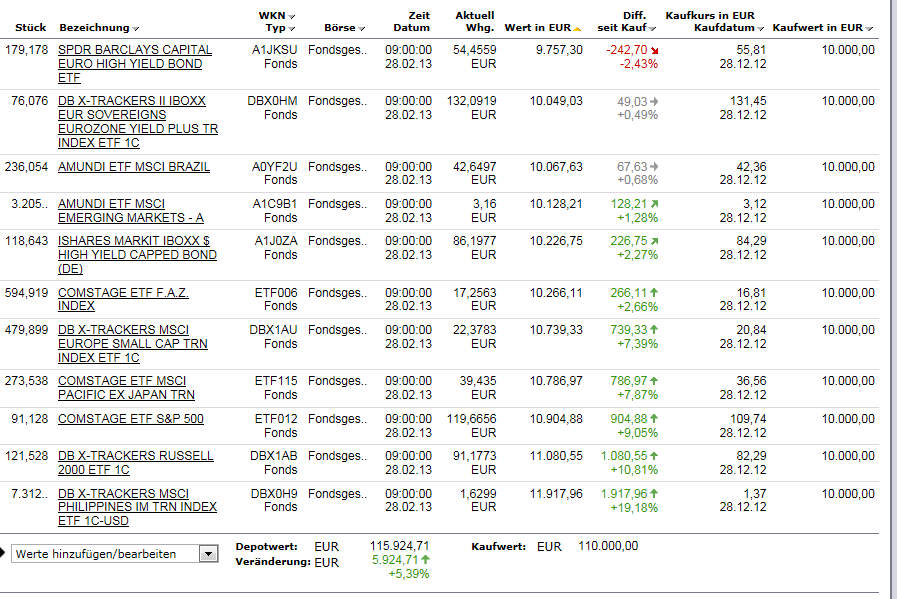Screen dimensions: 897x599
Task: Select Kaufwert total 110.000,00
Action: tap(608, 546)
